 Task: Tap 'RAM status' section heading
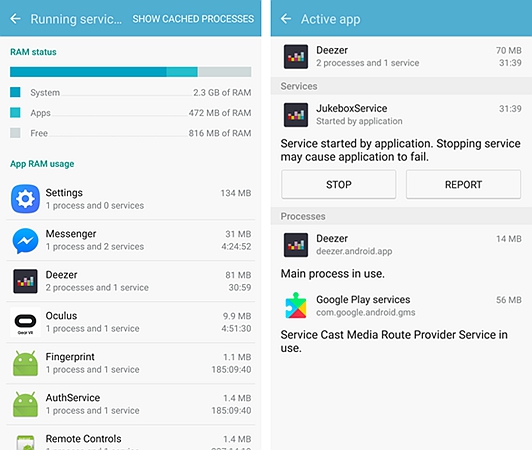point(33,52)
